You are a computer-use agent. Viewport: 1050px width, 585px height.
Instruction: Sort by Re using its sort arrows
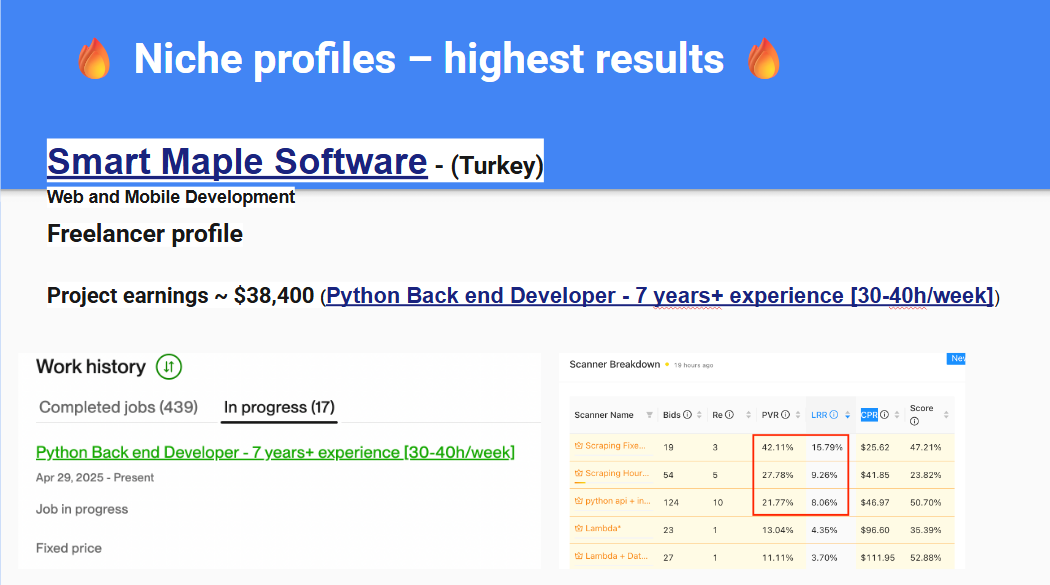click(x=748, y=415)
